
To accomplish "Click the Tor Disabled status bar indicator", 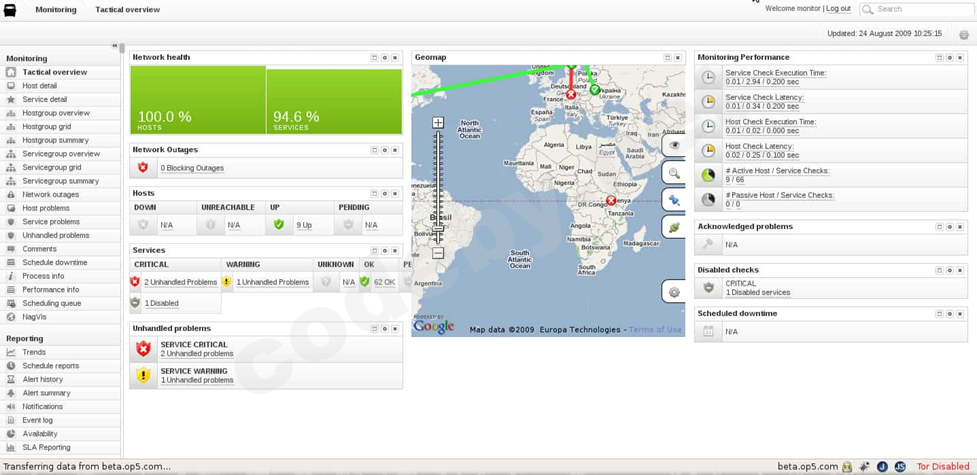I will 943,466.
